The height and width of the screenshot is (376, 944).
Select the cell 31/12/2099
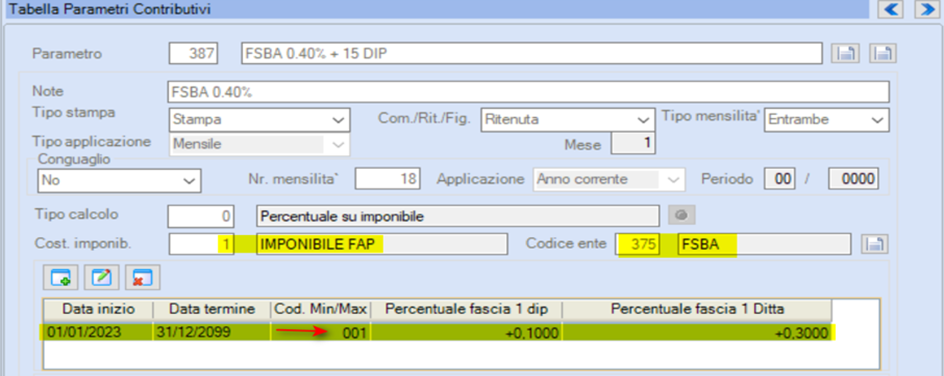(x=212, y=332)
